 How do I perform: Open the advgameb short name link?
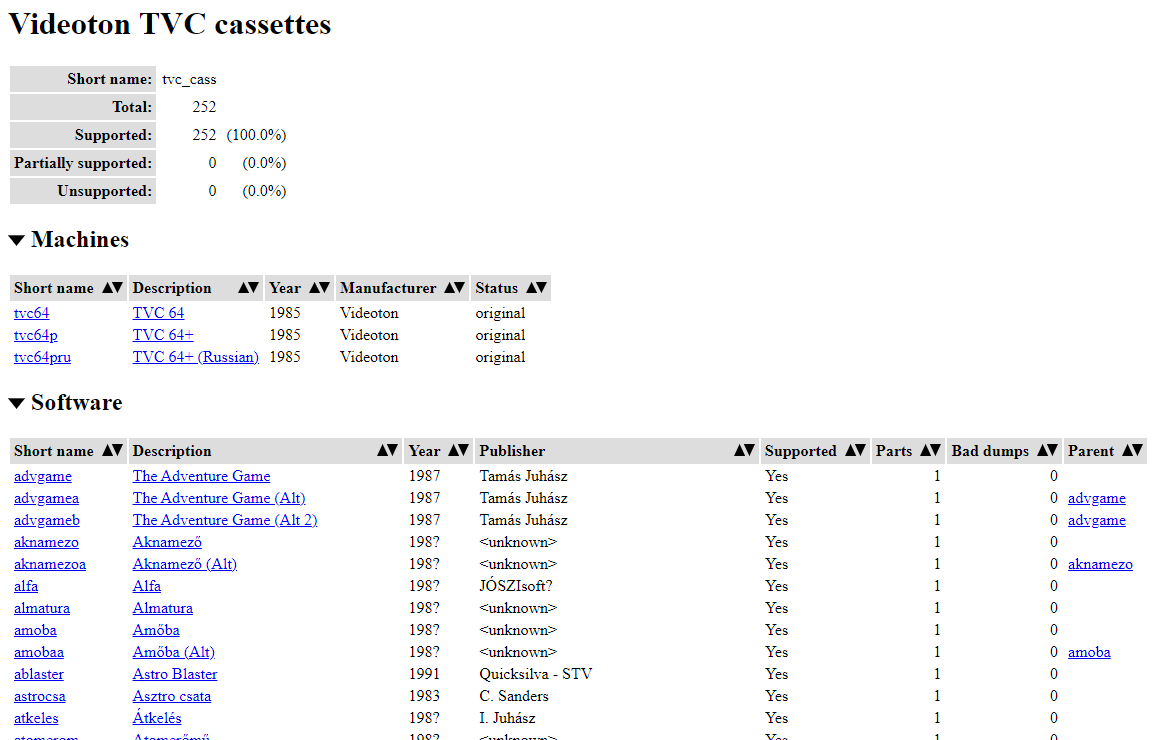(47, 521)
